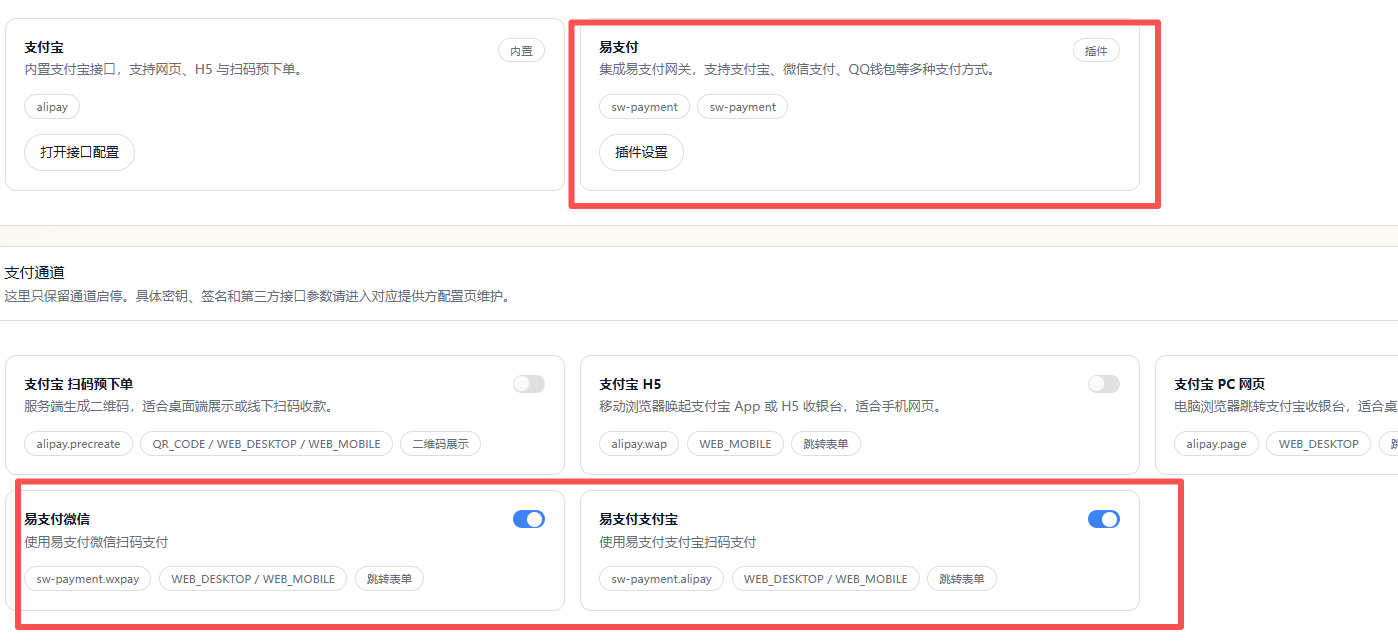Screen dimensions: 1398x642
Task: Click the 支付宝 H5 card title
Action: point(630,384)
